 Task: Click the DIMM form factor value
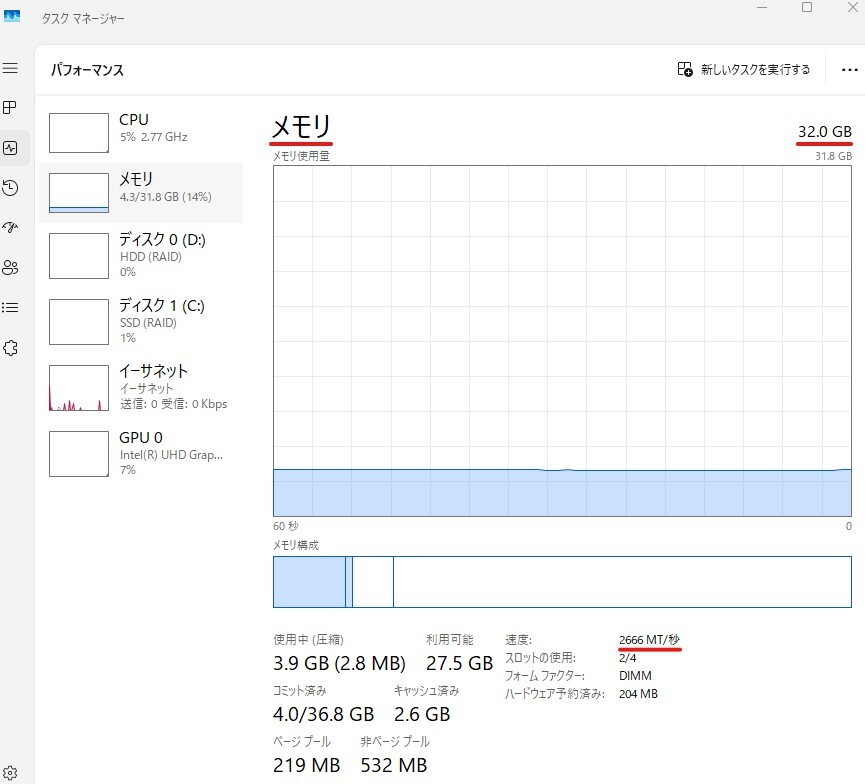(x=635, y=676)
